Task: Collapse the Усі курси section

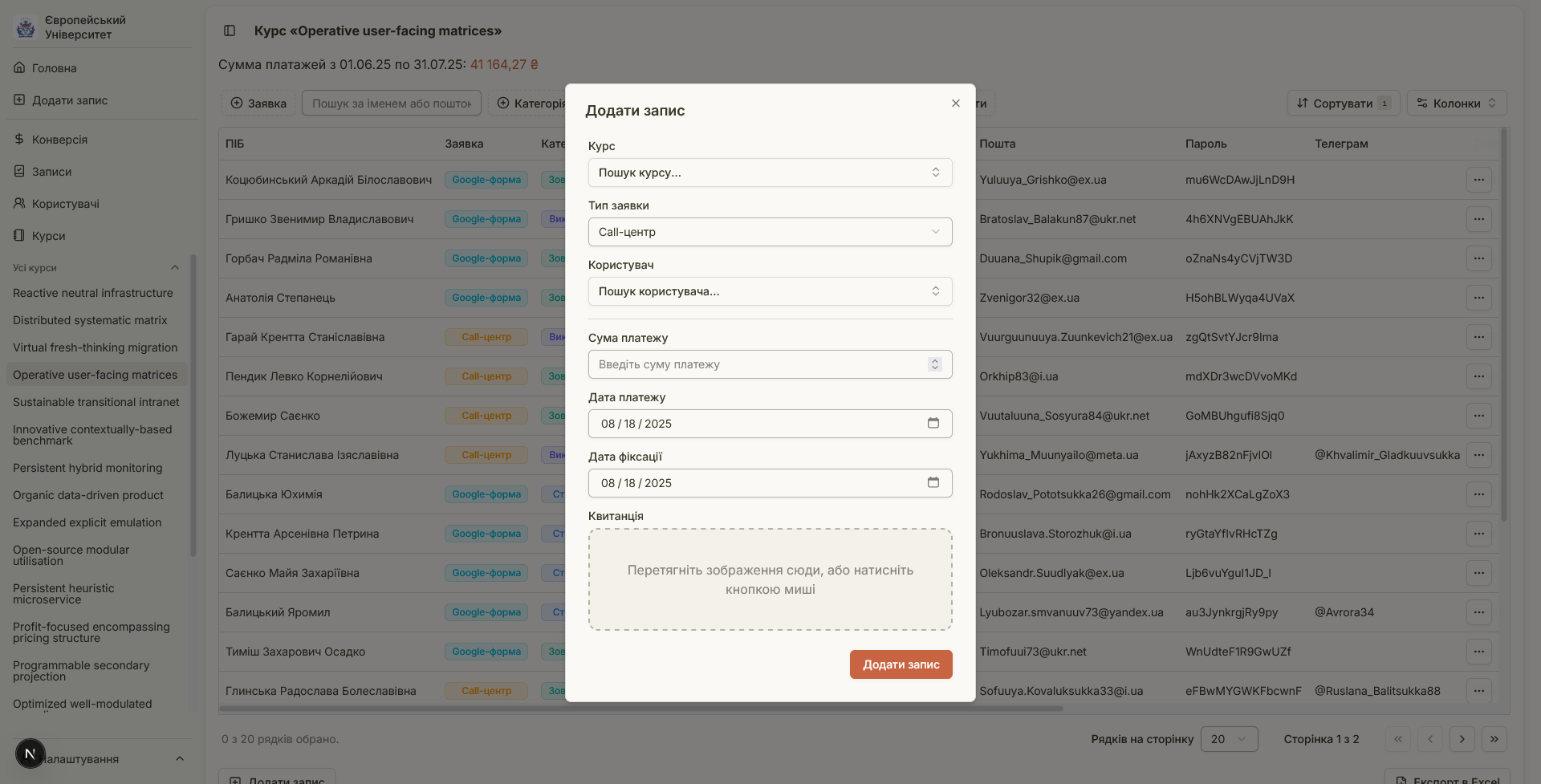Action: (x=175, y=268)
